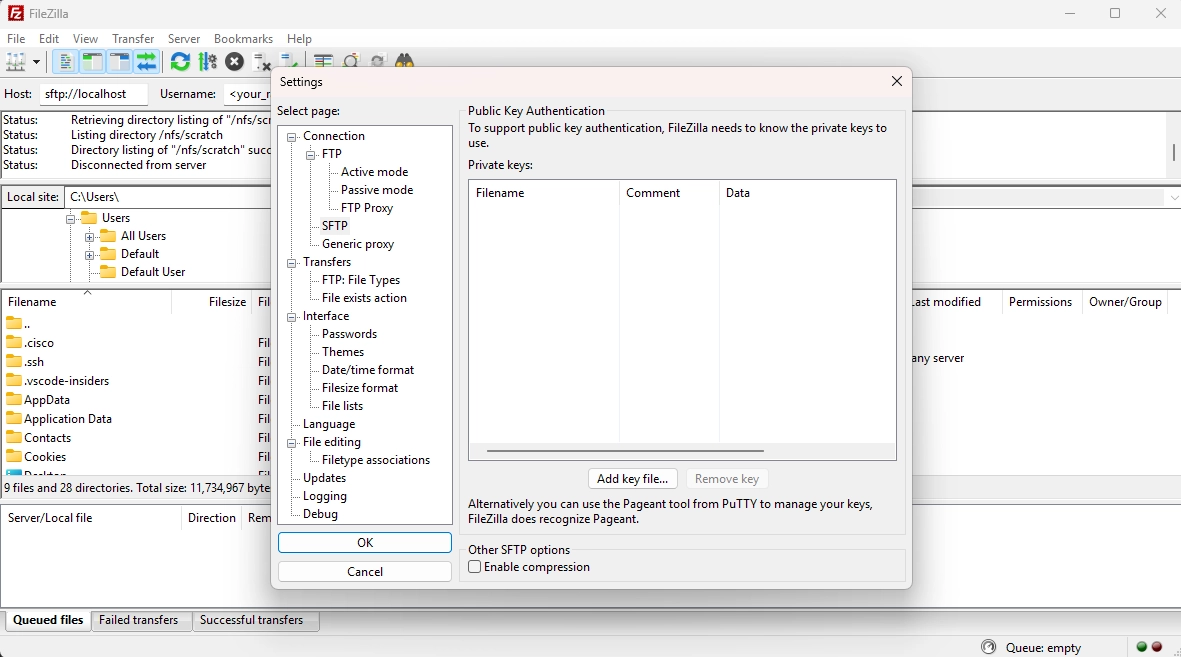Close the Settings dialog with X
The width and height of the screenshot is (1181, 657).
(x=896, y=81)
